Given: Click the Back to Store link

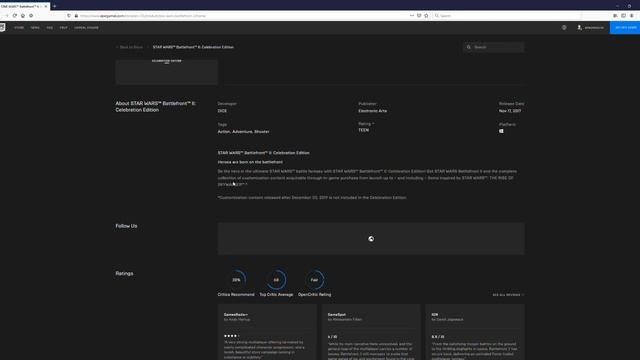Looking at the screenshot, I should click(130, 47).
